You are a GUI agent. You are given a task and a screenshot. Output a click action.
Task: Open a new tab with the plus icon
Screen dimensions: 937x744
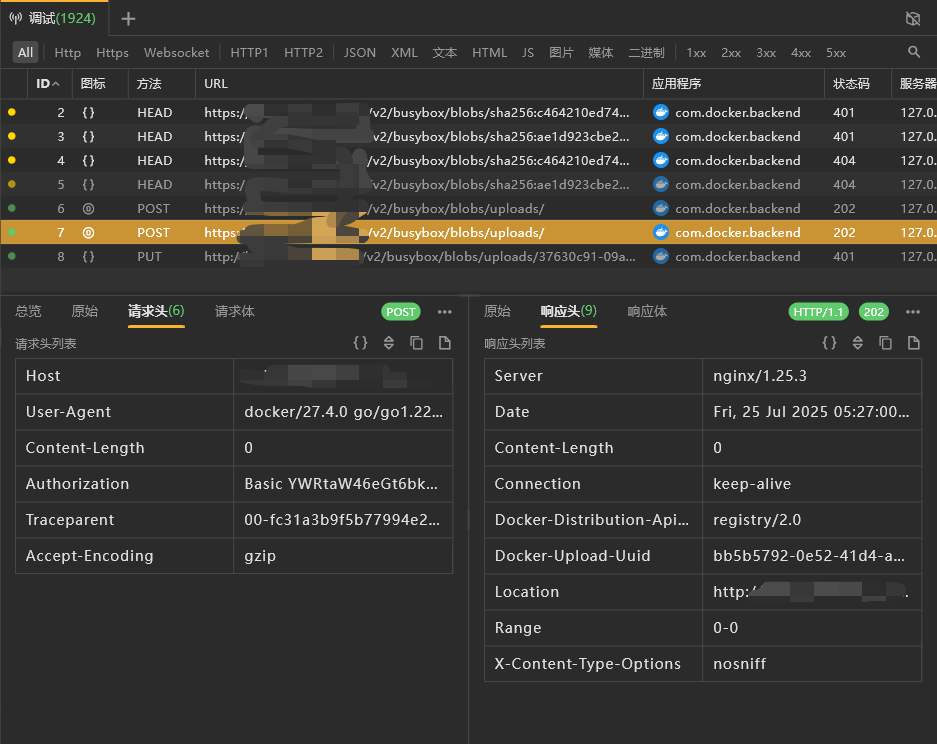pyautogui.click(x=129, y=19)
